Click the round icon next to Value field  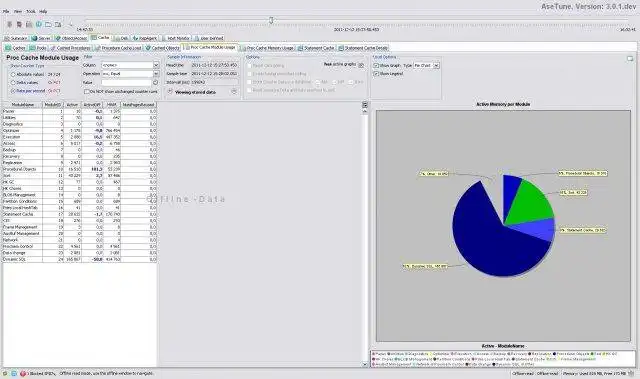point(156,82)
